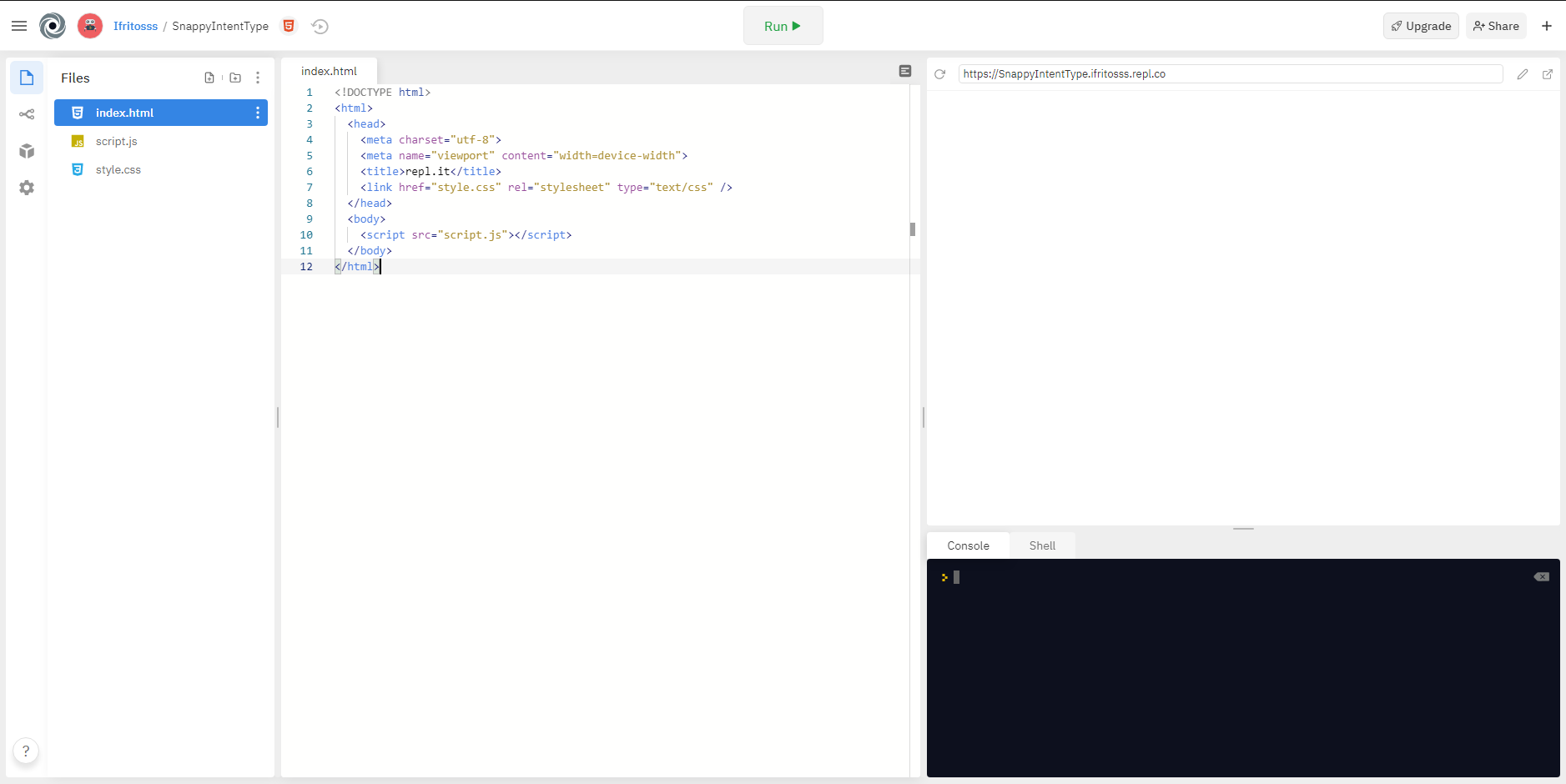Screen dimensions: 1566x784
Task: Open the hamburger menu
Action: [x=19, y=26]
